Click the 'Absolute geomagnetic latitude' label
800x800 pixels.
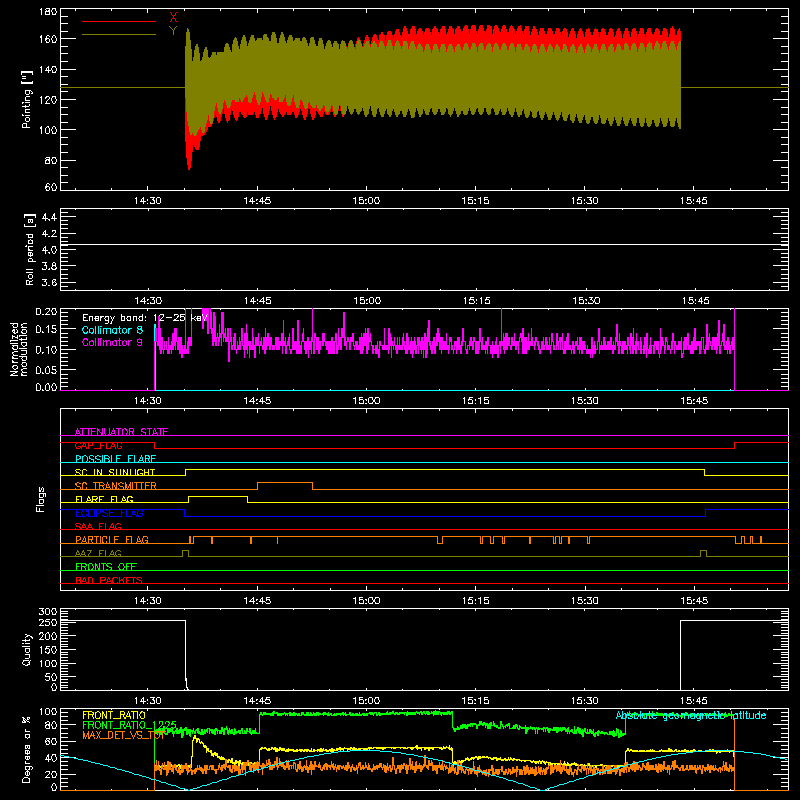691,715
